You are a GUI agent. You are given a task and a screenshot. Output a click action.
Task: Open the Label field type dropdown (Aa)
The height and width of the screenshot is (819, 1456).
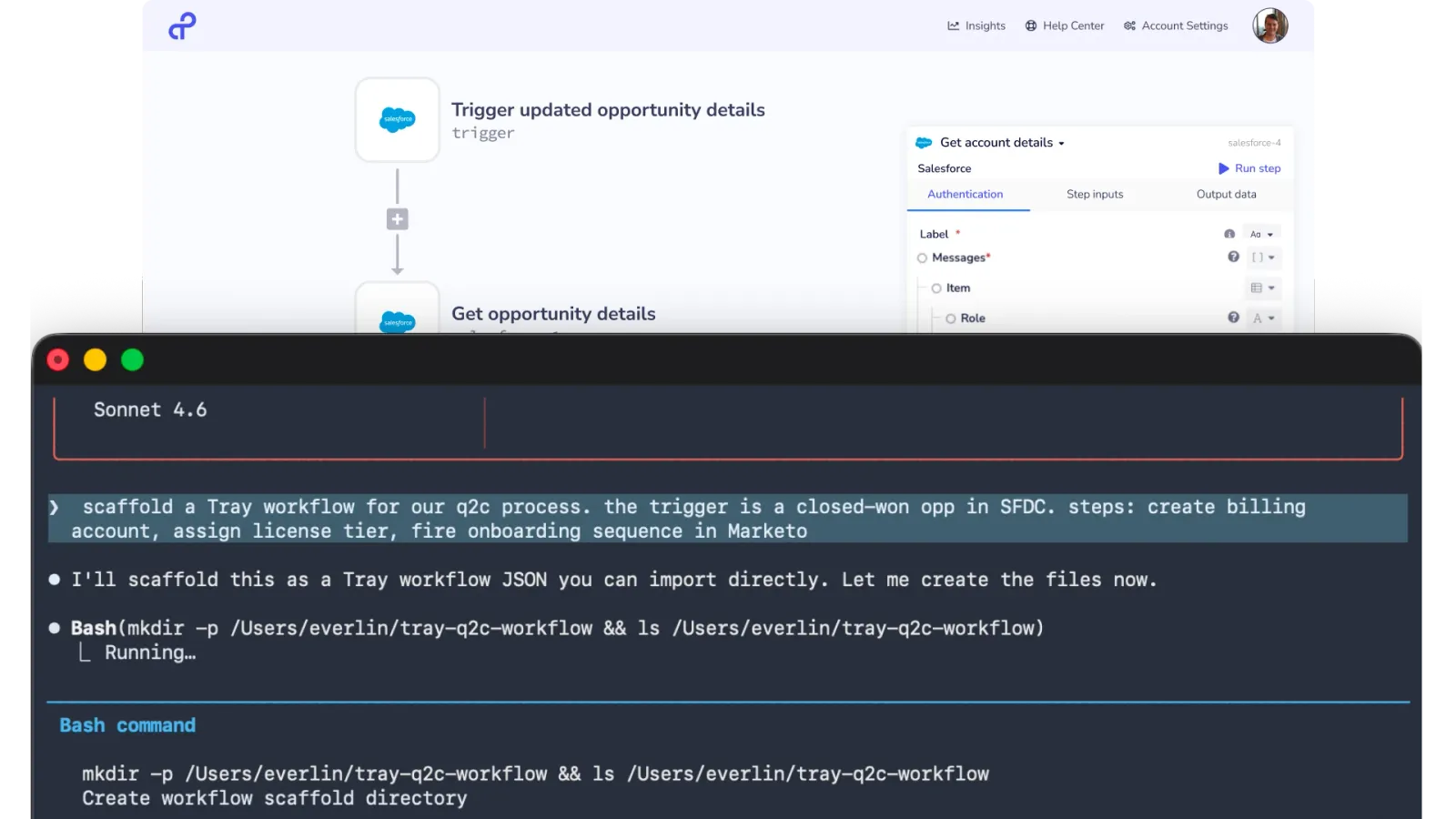(1261, 234)
